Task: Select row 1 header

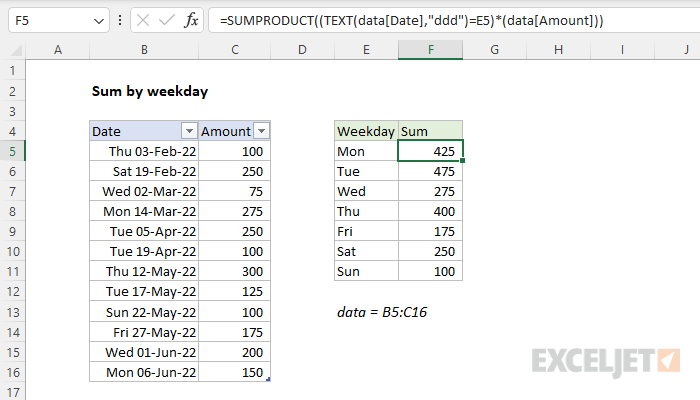Action: point(12,71)
